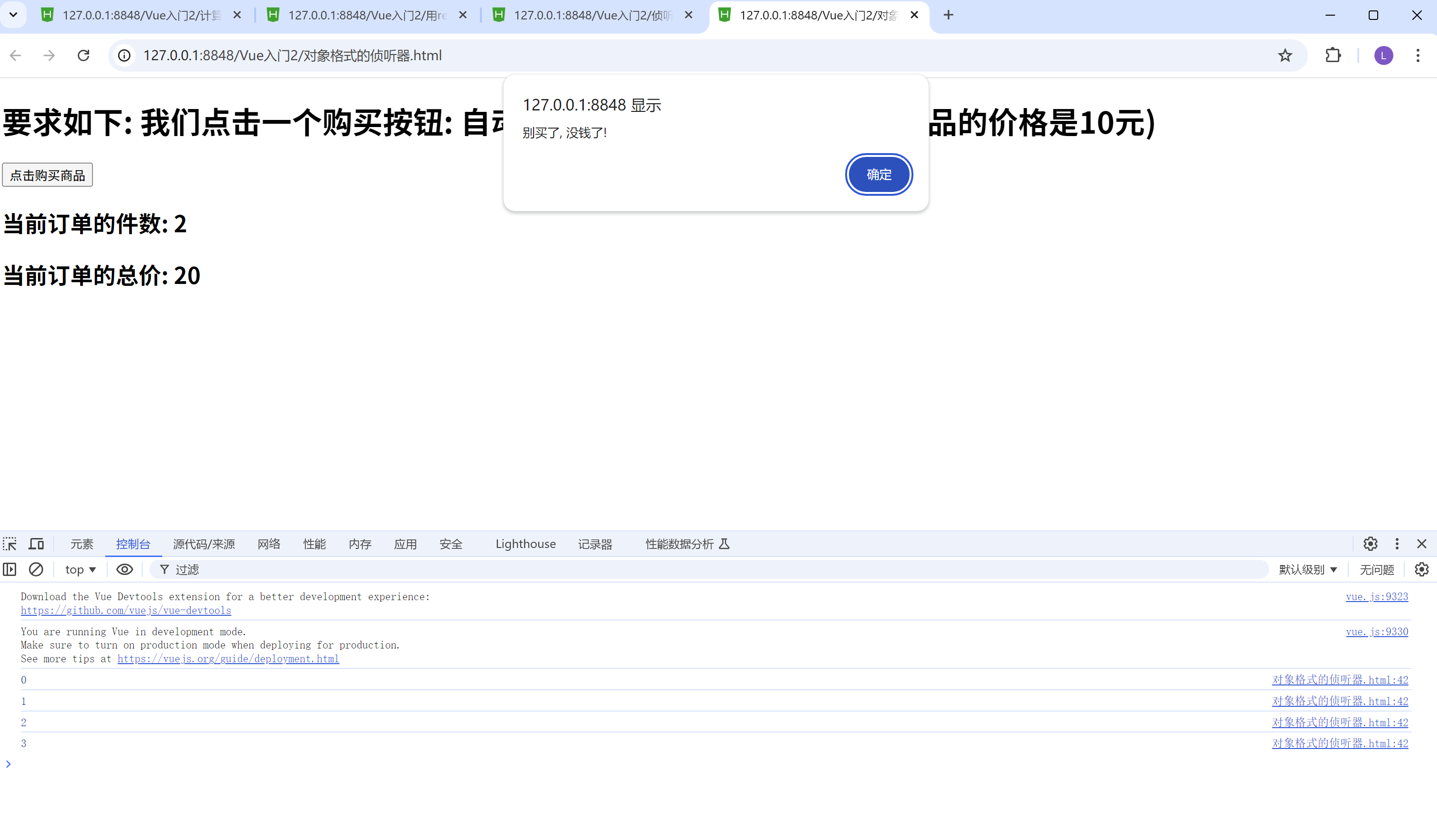Open the tab search dropdown arrow
Screen dimensions: 1437x840
point(13,15)
